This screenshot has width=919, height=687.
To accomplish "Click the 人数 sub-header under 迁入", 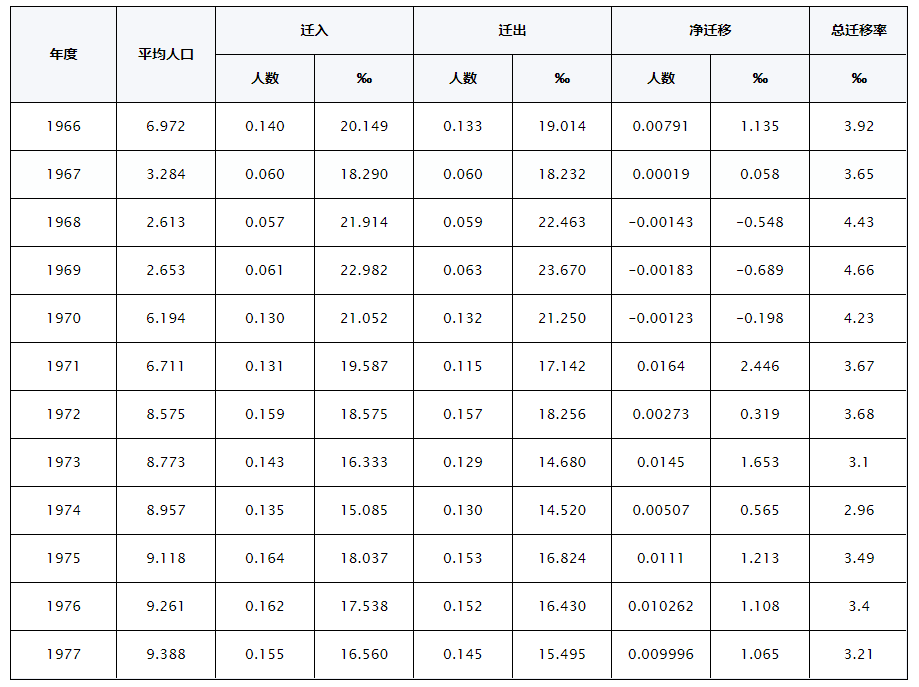I will point(264,78).
